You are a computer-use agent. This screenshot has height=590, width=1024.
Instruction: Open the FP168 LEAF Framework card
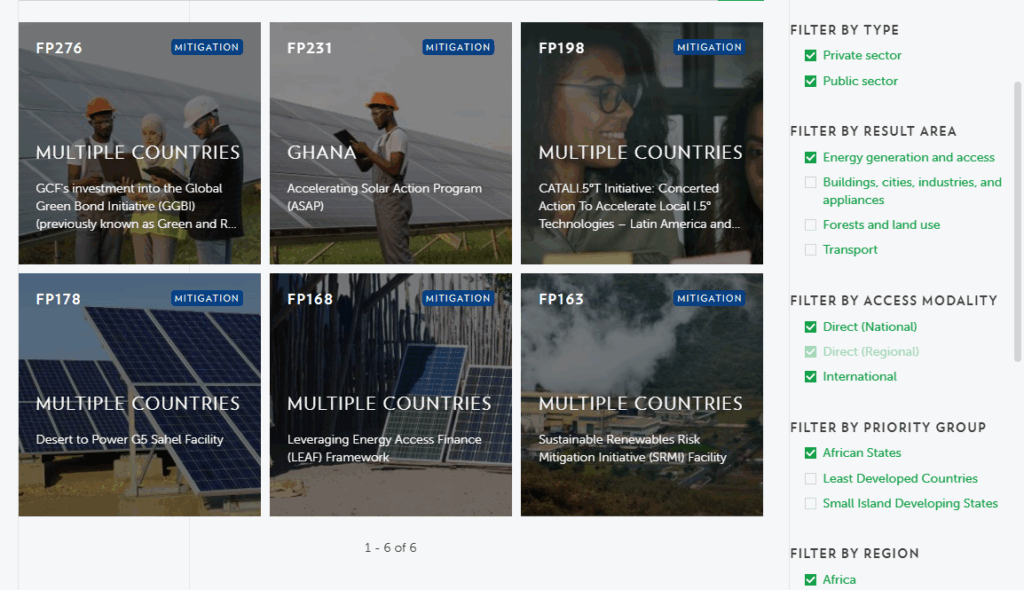tap(391, 395)
